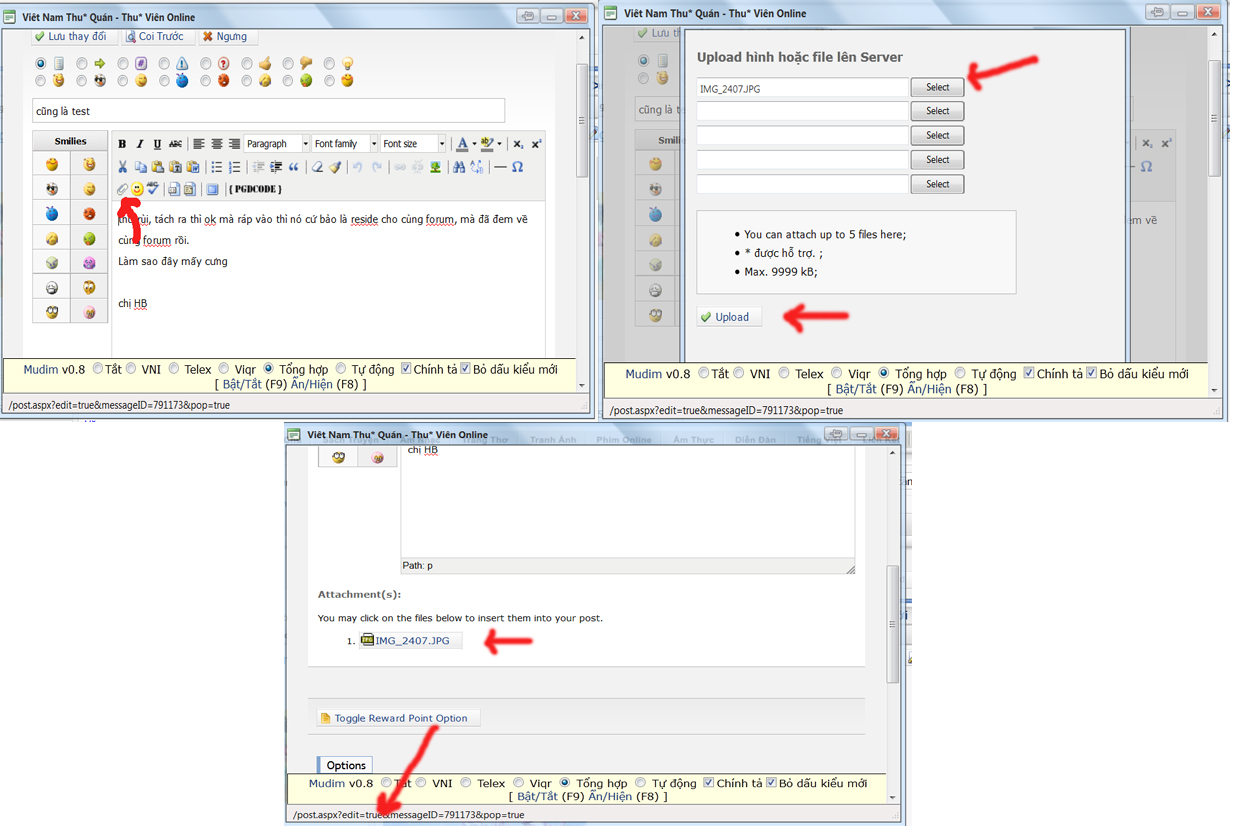Toggle Bold formatting in the left editor

[x=122, y=144]
